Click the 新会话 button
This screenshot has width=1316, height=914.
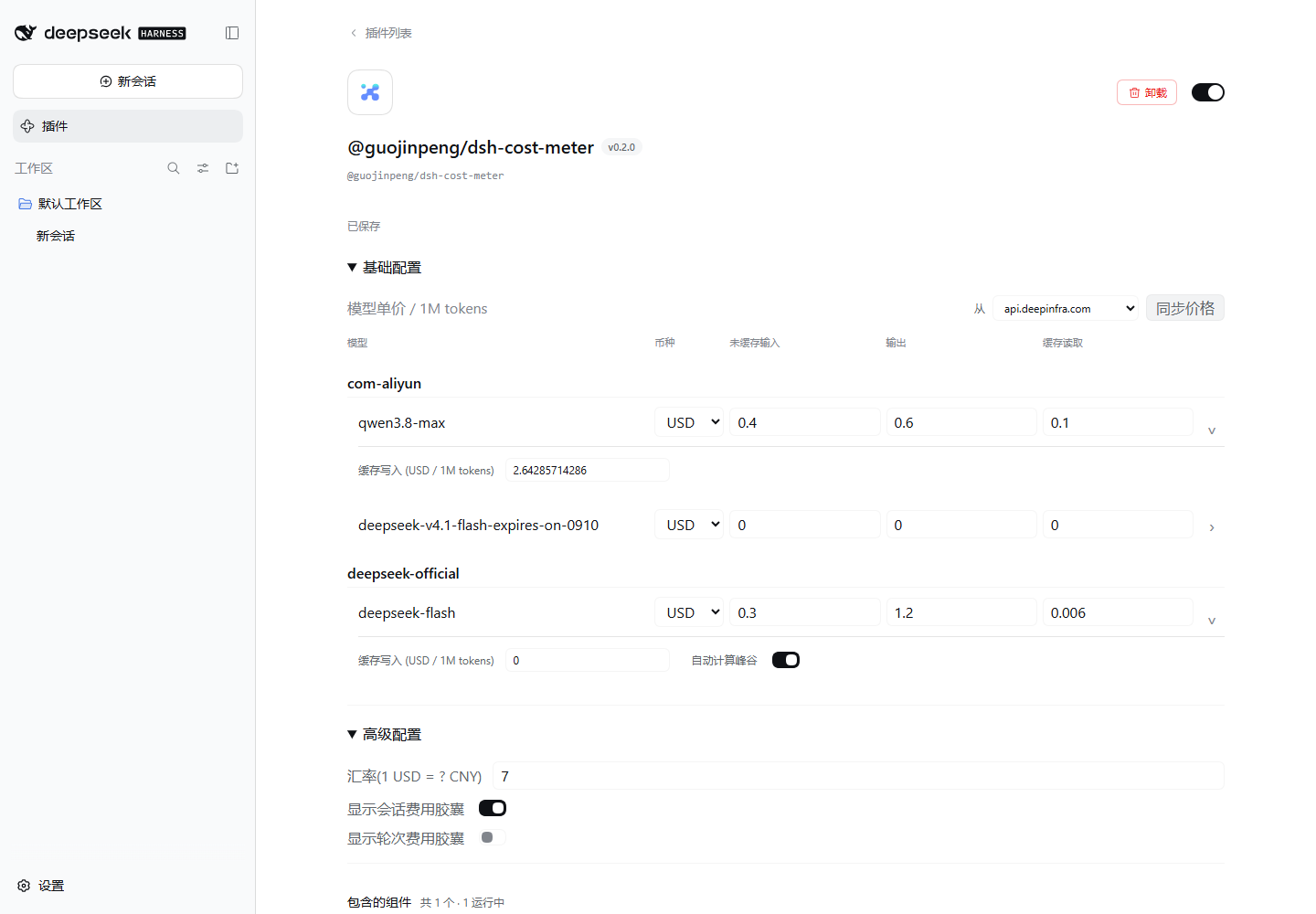coord(128,81)
